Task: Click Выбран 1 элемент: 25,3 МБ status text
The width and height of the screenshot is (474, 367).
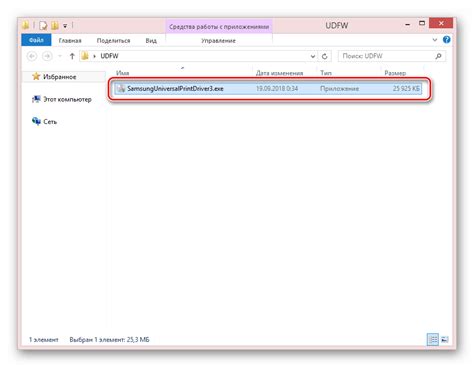Action: coord(109,340)
